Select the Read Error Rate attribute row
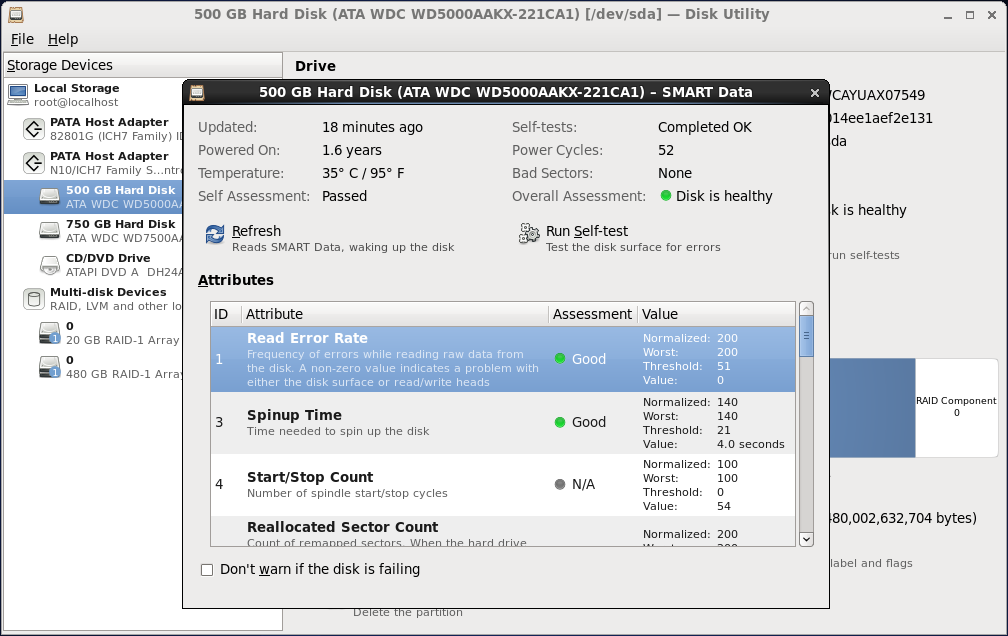 pyautogui.click(x=503, y=359)
